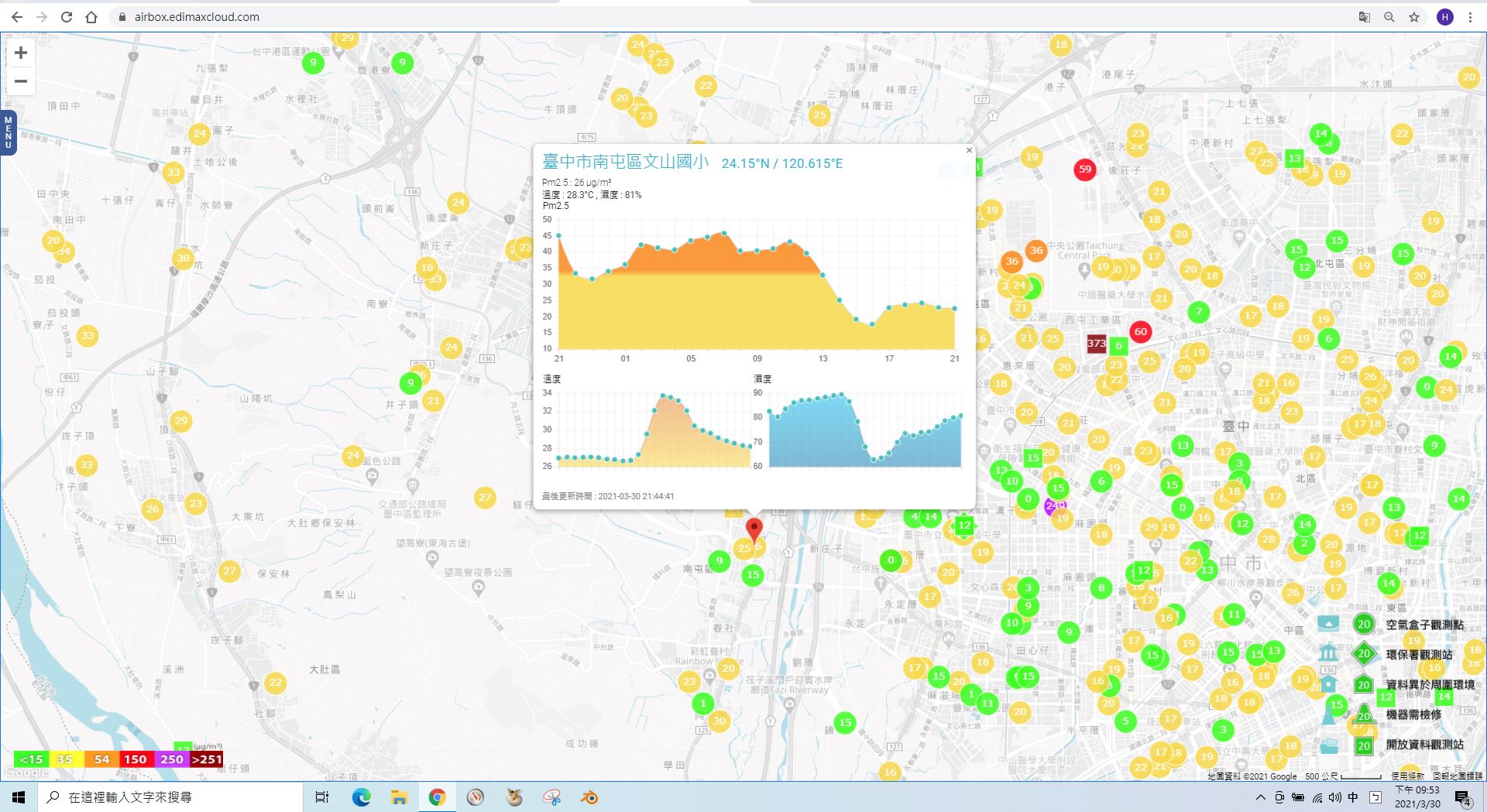Image resolution: width=1487 pixels, height=812 pixels.
Task: Select the purple sensor marker
Action: pyautogui.click(x=1054, y=507)
